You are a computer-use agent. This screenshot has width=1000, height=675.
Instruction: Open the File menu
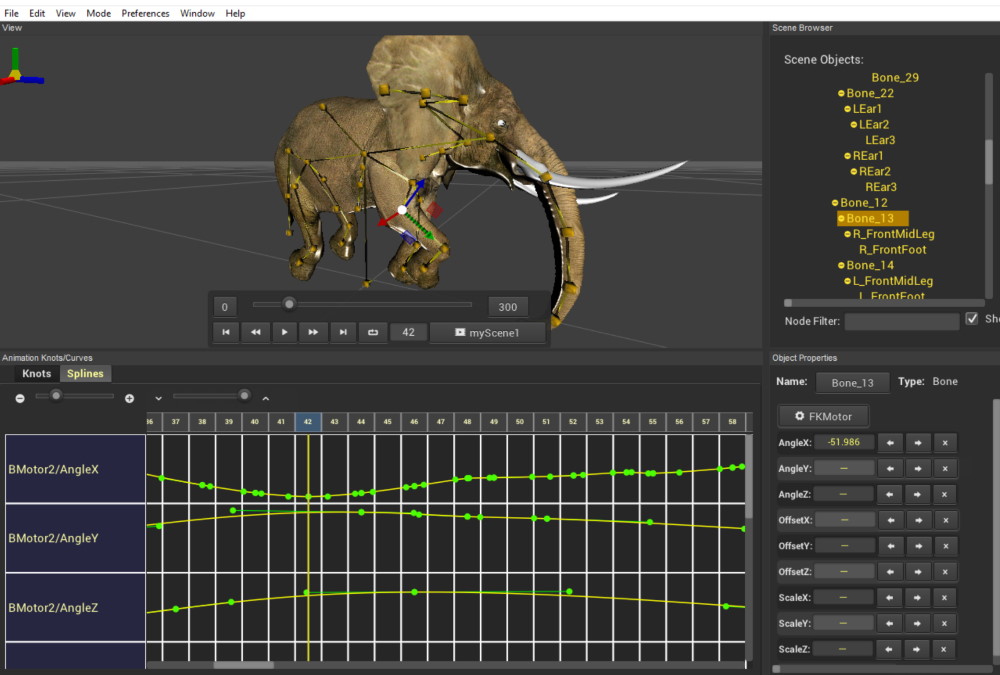tap(11, 13)
